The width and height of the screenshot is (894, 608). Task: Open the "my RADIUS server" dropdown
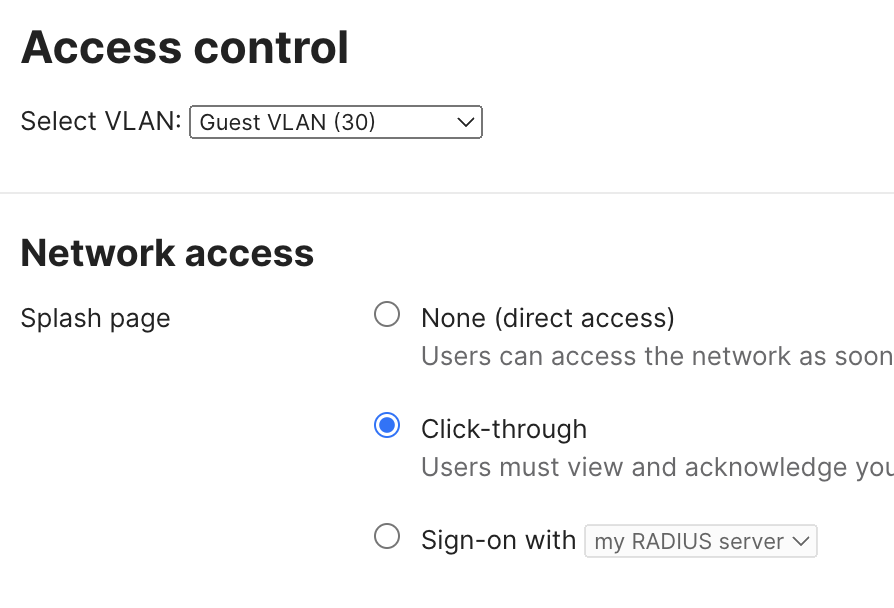tap(700, 540)
